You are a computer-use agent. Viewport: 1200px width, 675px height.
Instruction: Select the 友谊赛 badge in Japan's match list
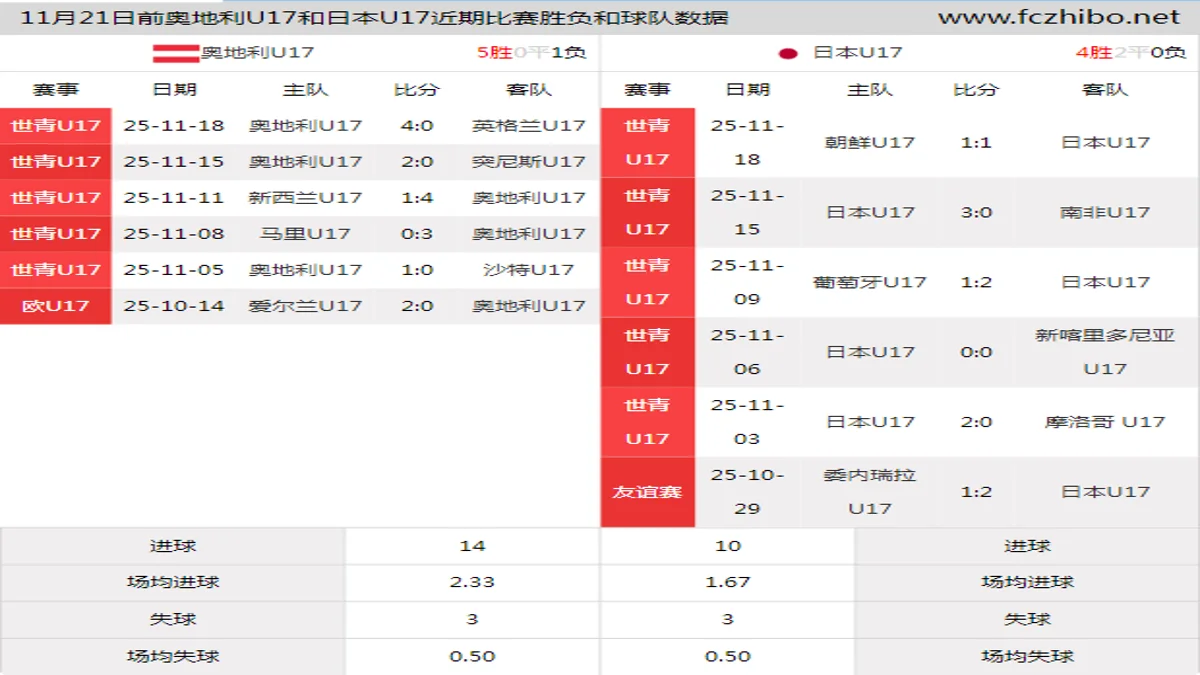(x=646, y=490)
